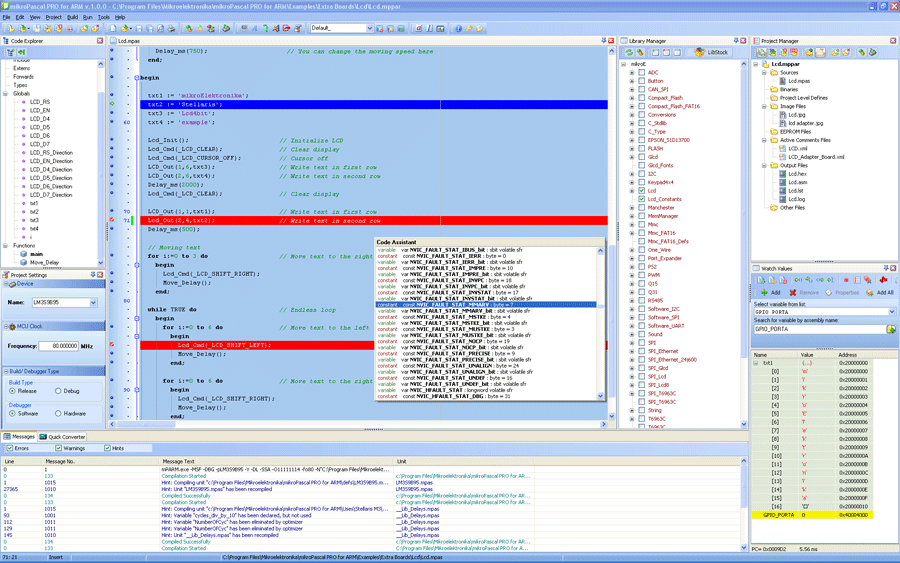Open the Build menu
This screenshot has width=900, height=563.
pos(72,17)
